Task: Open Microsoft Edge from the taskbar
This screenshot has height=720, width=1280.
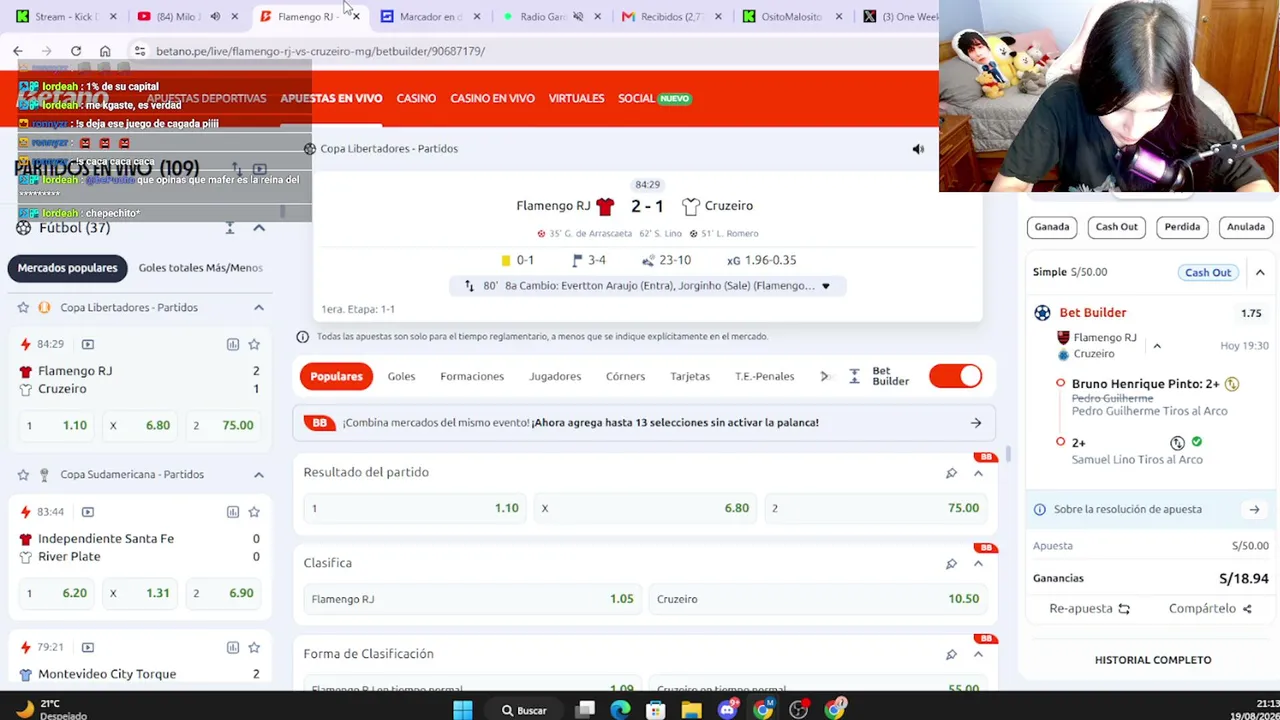Action: tap(621, 710)
